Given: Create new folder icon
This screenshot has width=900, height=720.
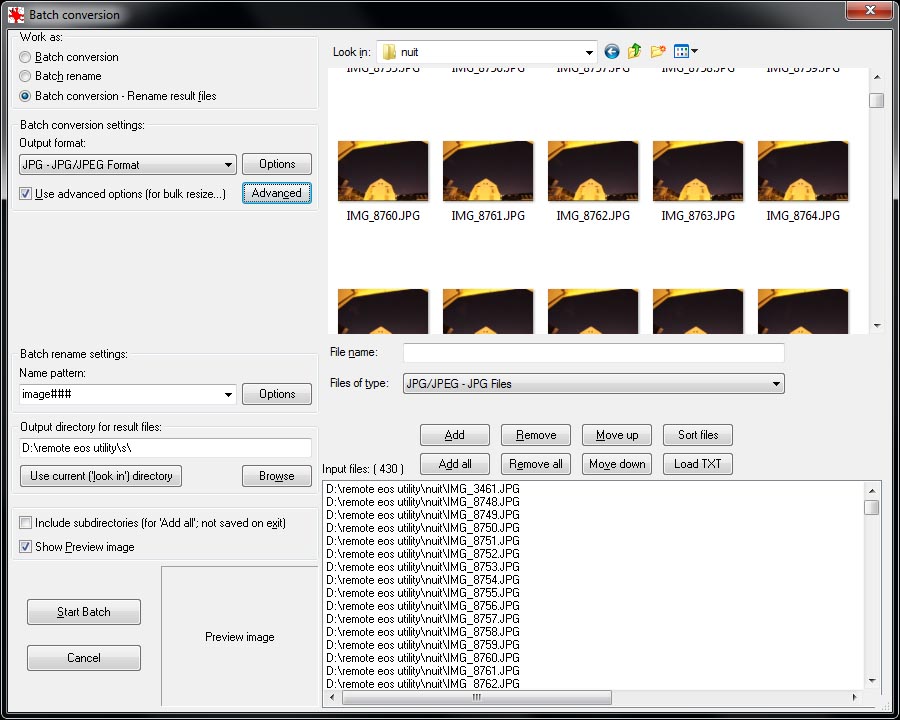Looking at the screenshot, I should pyautogui.click(x=658, y=52).
